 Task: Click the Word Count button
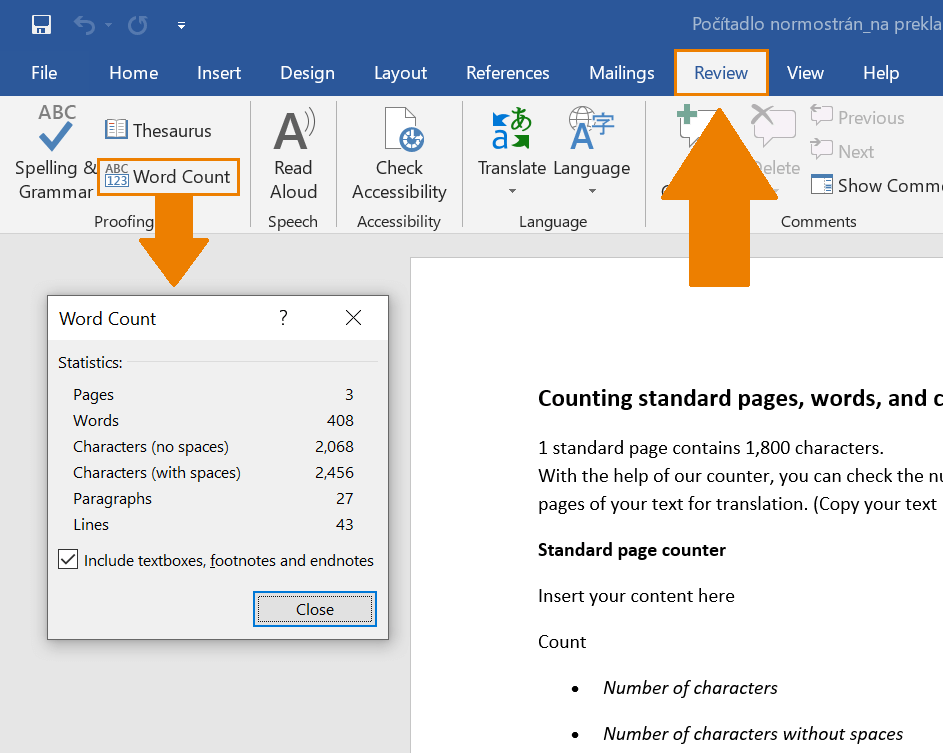tap(168, 177)
